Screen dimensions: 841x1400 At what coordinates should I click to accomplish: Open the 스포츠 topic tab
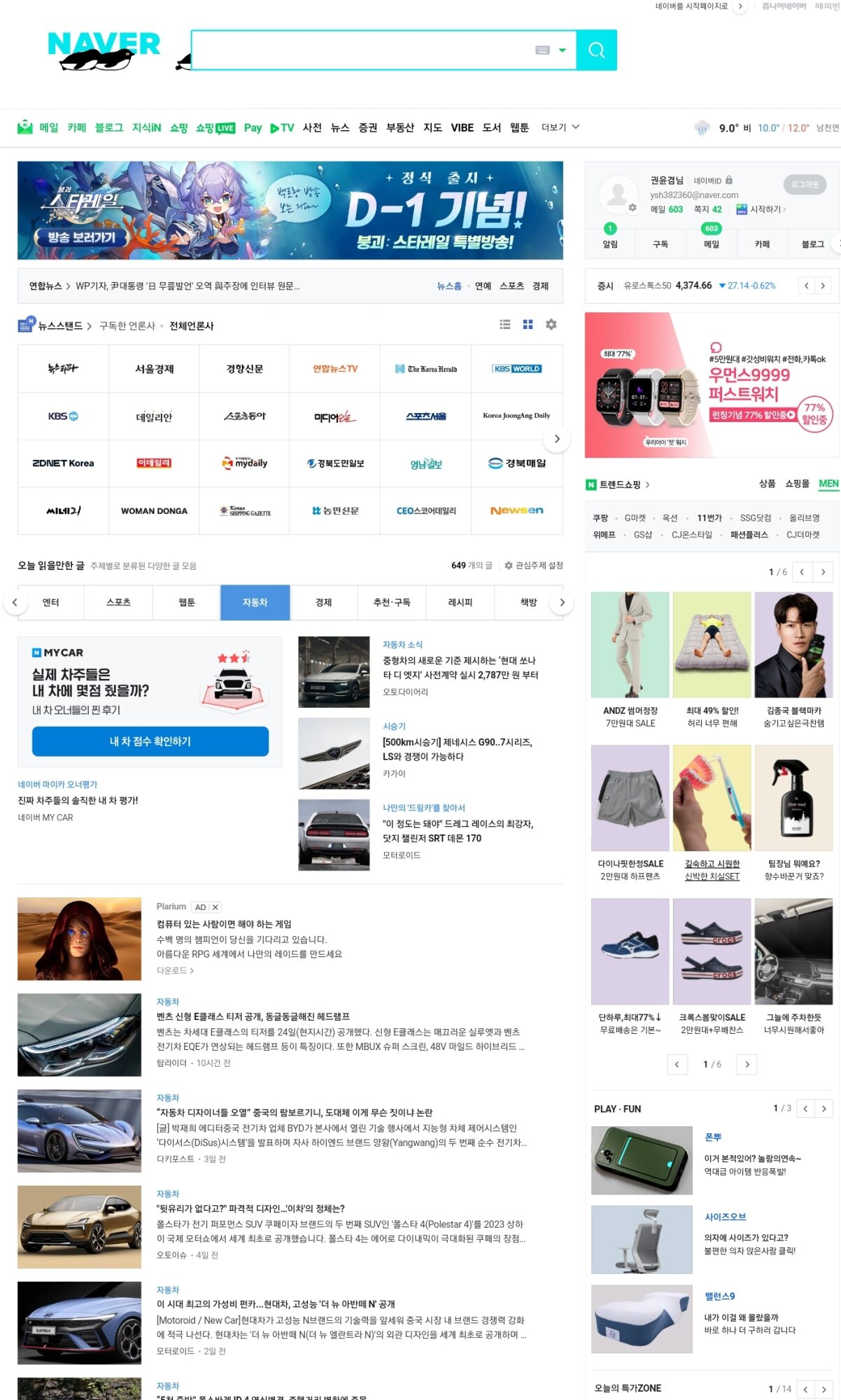coord(118,602)
